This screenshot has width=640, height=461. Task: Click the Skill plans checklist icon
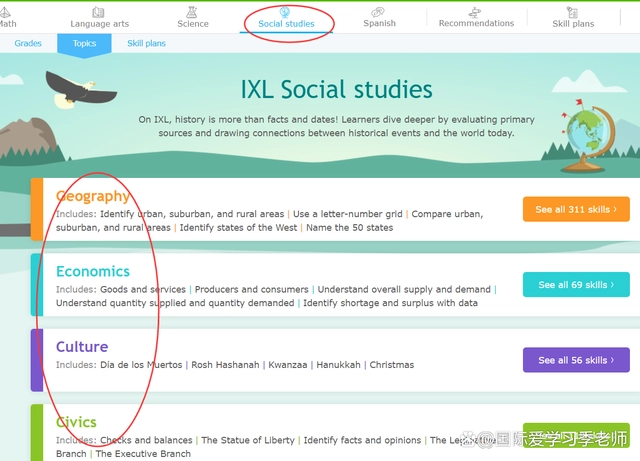572,12
